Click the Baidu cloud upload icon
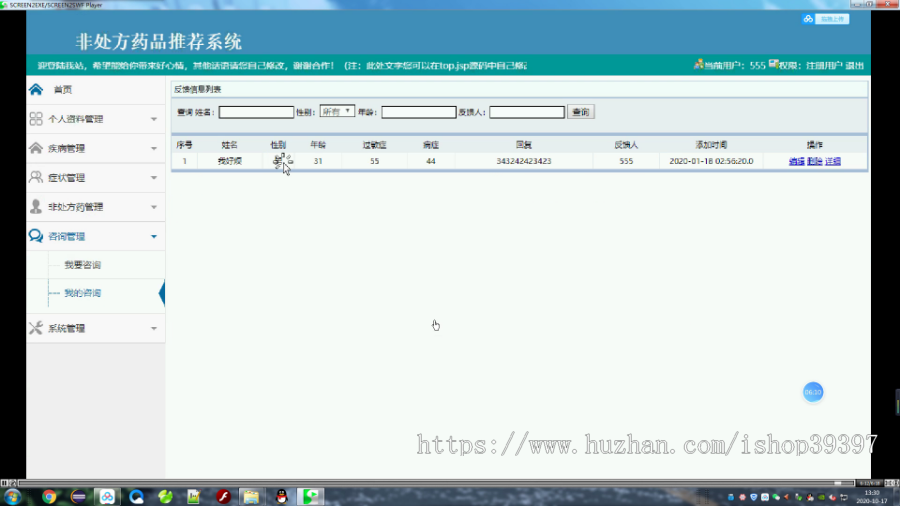This screenshot has height=506, width=900. tap(808, 19)
